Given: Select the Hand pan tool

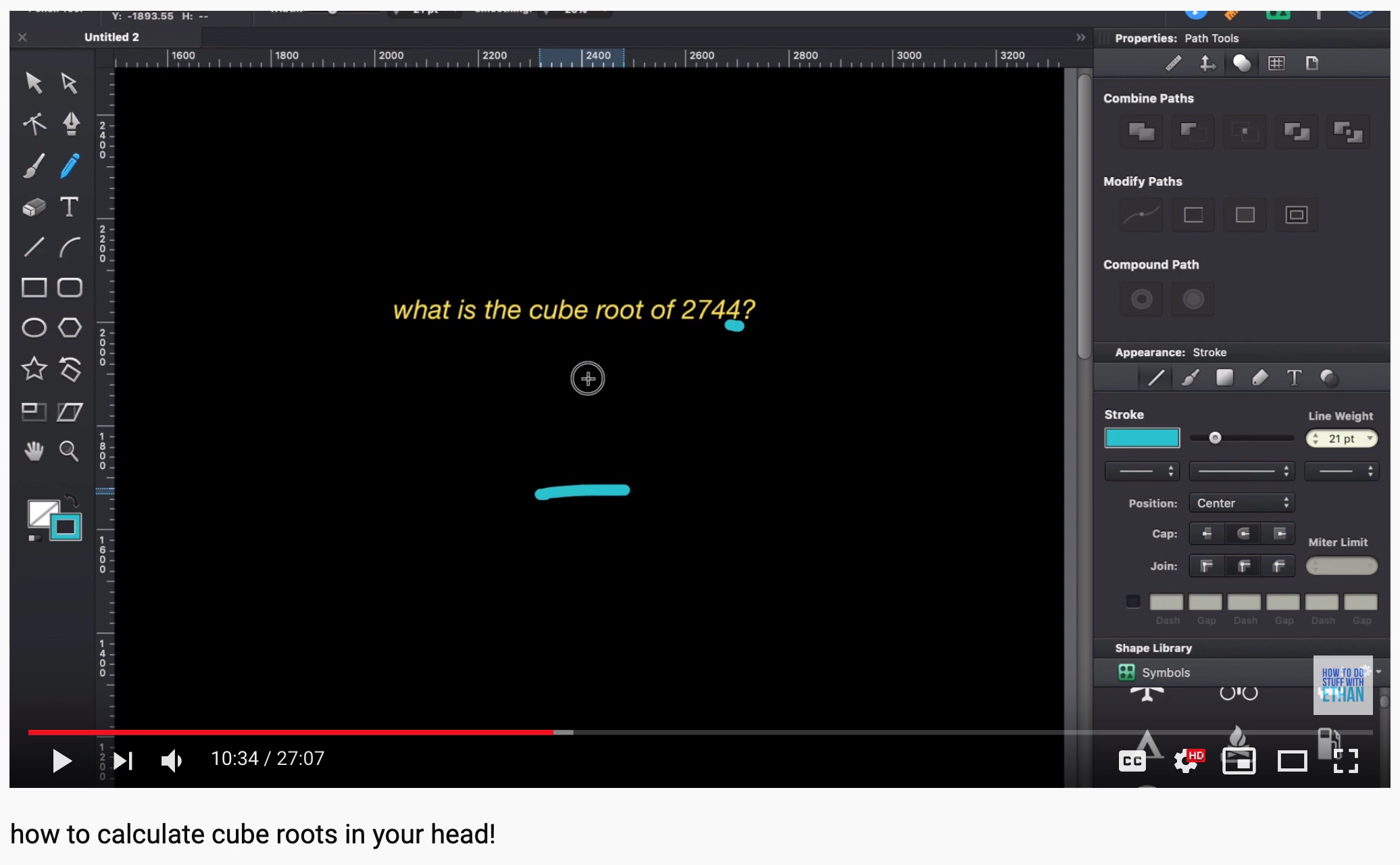Looking at the screenshot, I should point(34,451).
